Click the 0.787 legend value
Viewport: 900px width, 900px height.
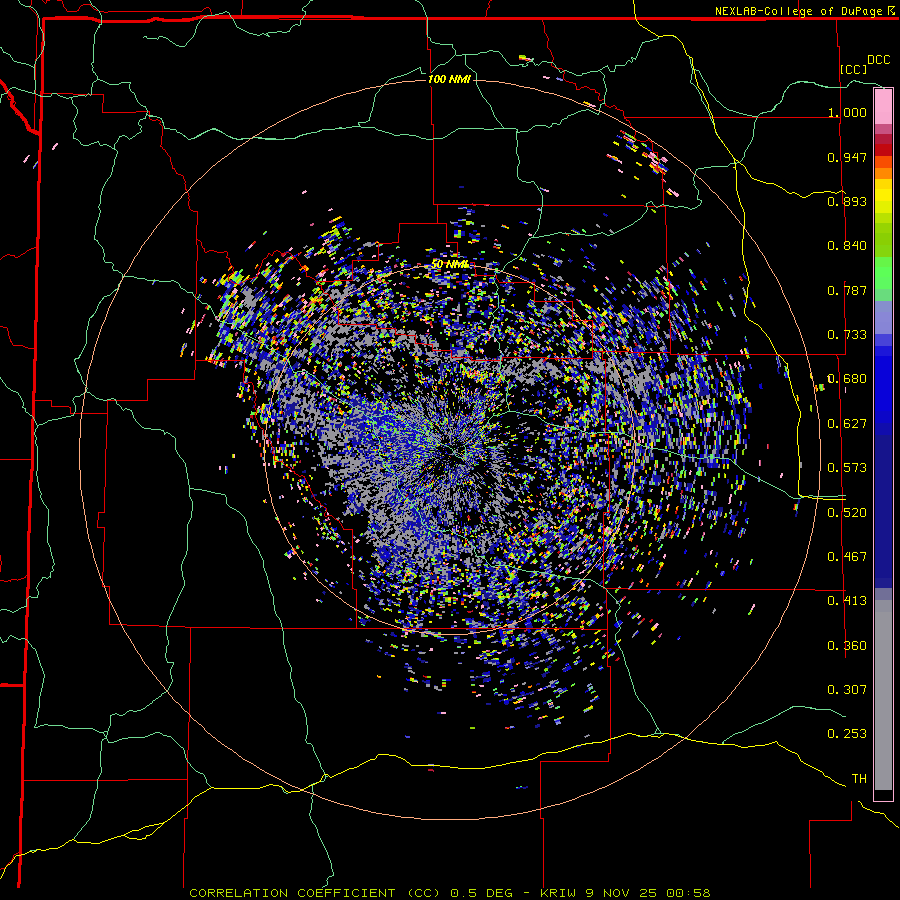pyautogui.click(x=847, y=290)
